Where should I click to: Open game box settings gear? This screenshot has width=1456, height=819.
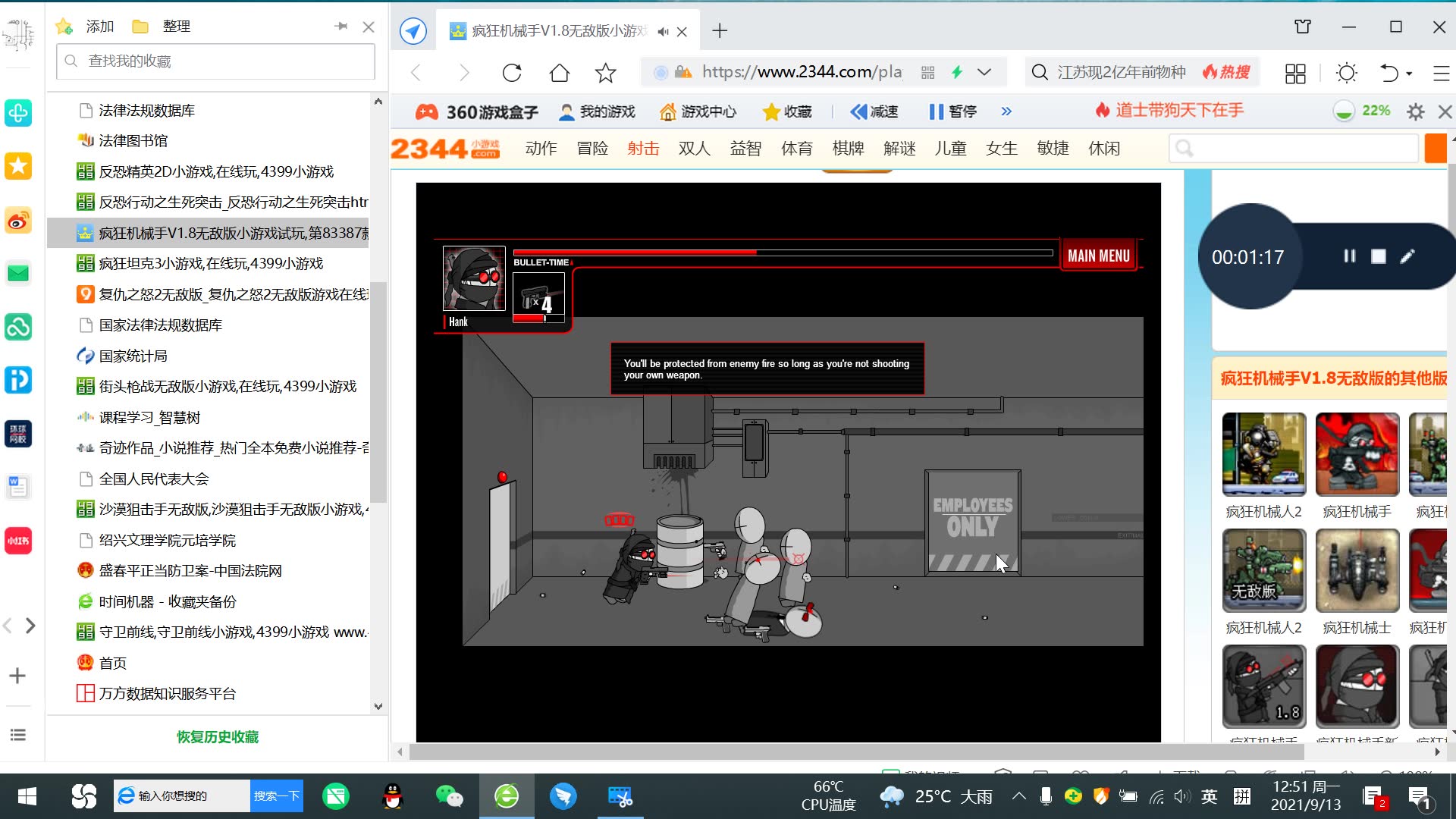[1415, 112]
